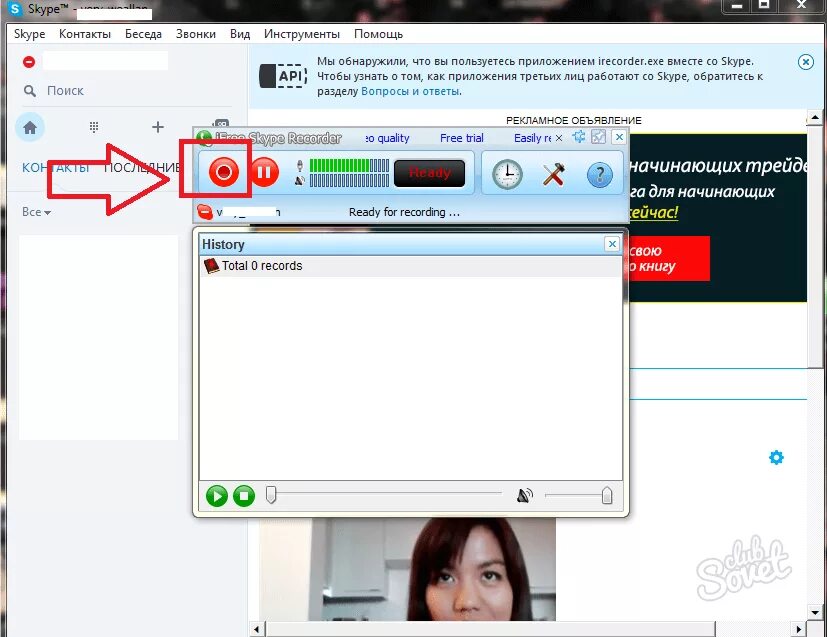Pause recording with the red pause button
The image size is (827, 637).
coord(264,172)
